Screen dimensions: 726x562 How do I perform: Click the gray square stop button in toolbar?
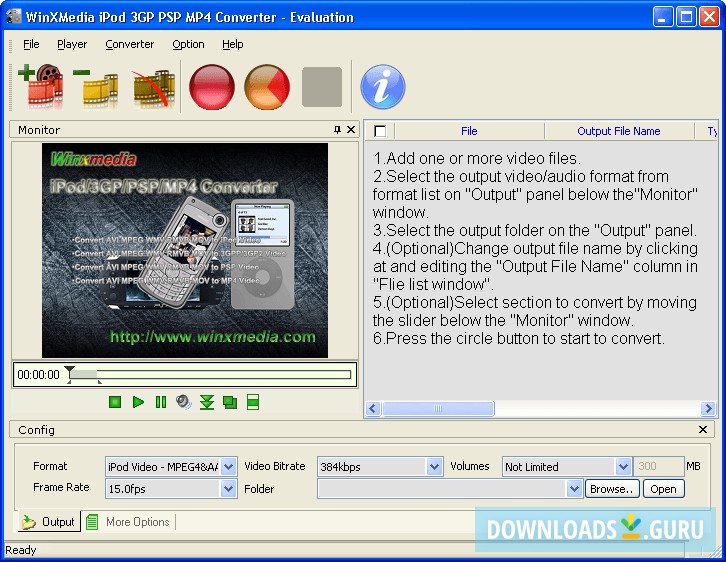pyautogui.click(x=322, y=87)
